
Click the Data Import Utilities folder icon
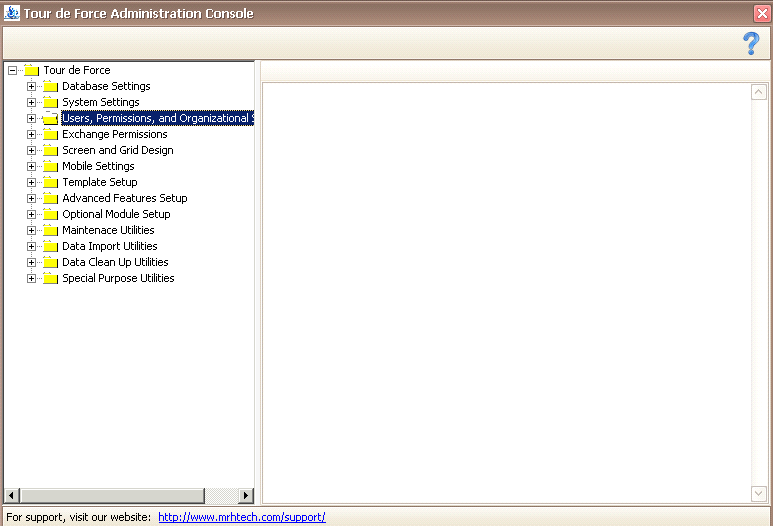[x=50, y=246]
